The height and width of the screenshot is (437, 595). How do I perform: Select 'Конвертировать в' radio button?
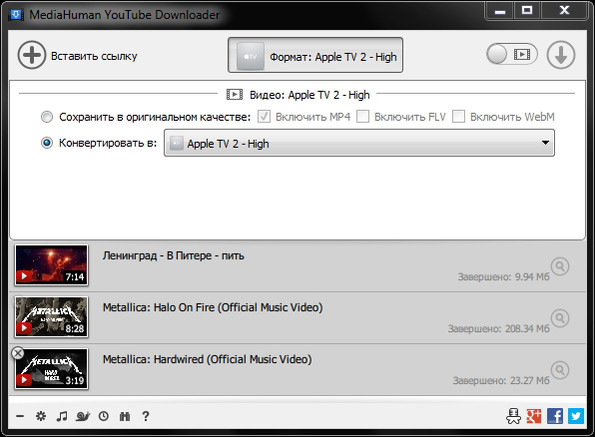pyautogui.click(x=47, y=143)
